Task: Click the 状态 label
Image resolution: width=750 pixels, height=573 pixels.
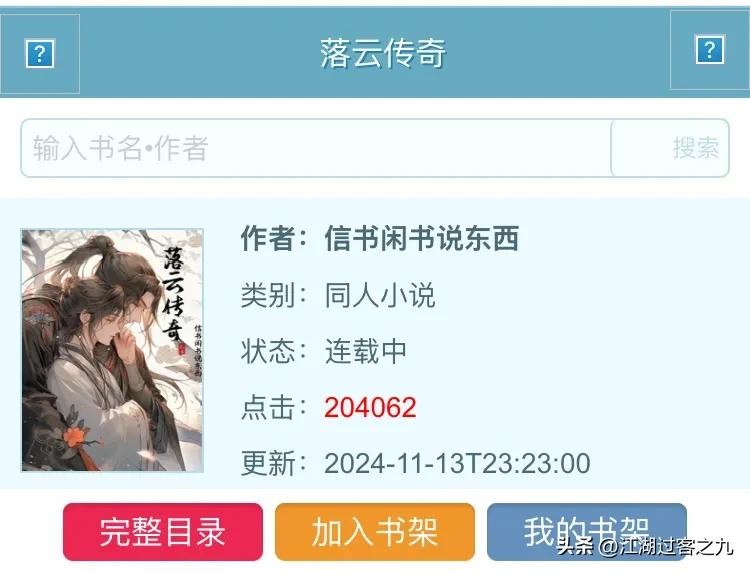Action: point(268,351)
